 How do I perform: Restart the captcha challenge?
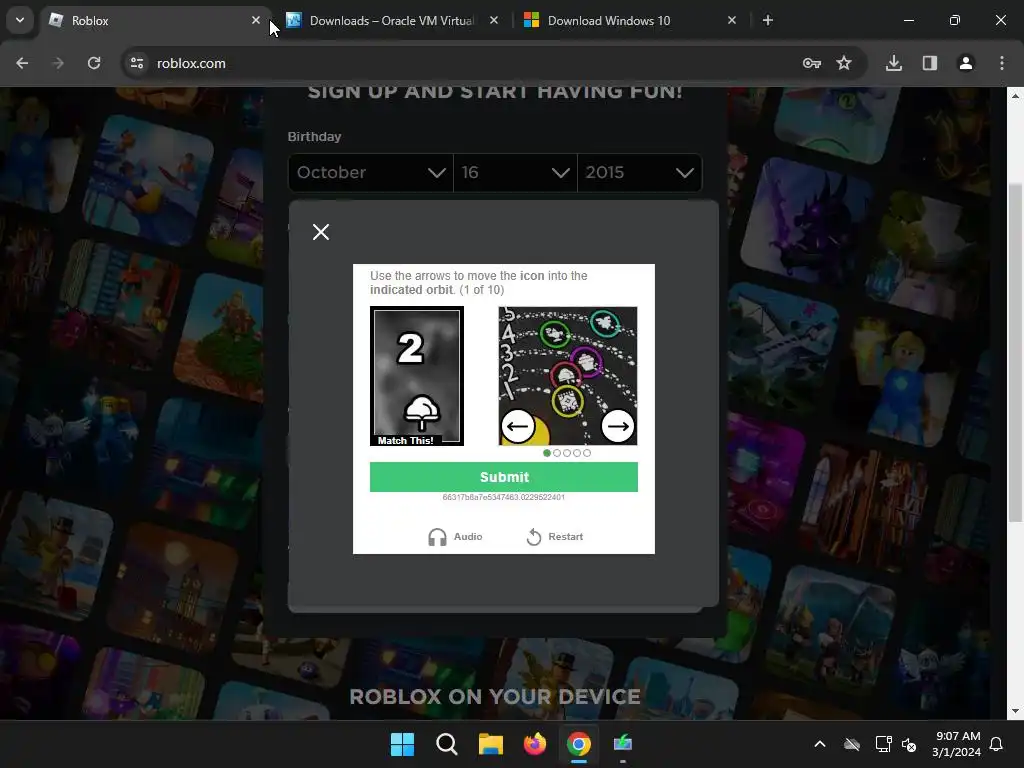[554, 537]
